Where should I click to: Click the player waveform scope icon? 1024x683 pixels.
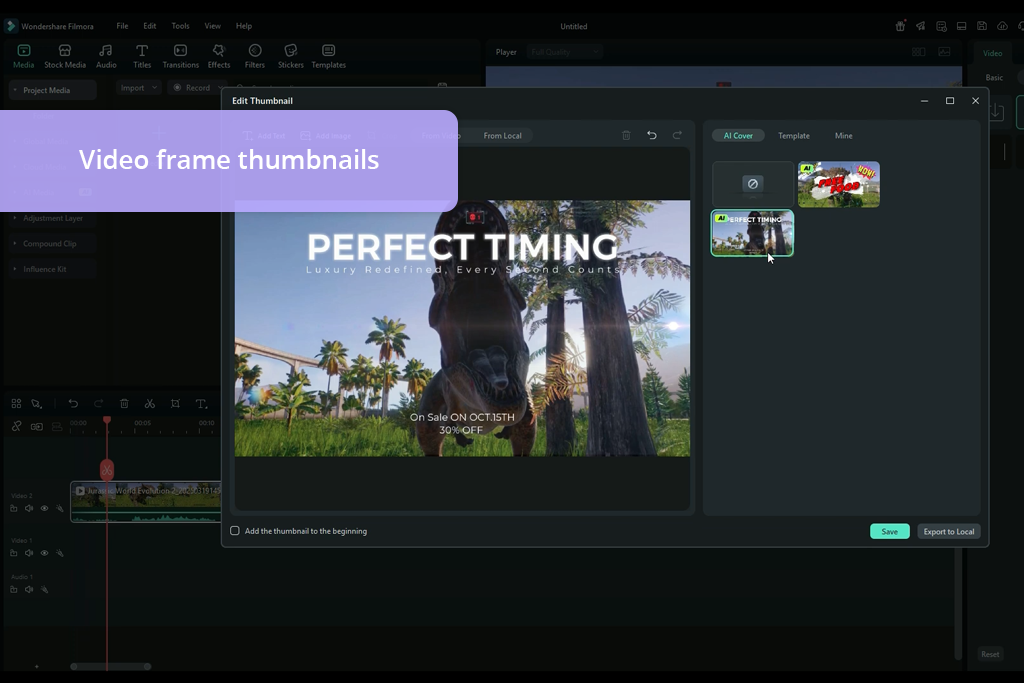[x=944, y=52]
